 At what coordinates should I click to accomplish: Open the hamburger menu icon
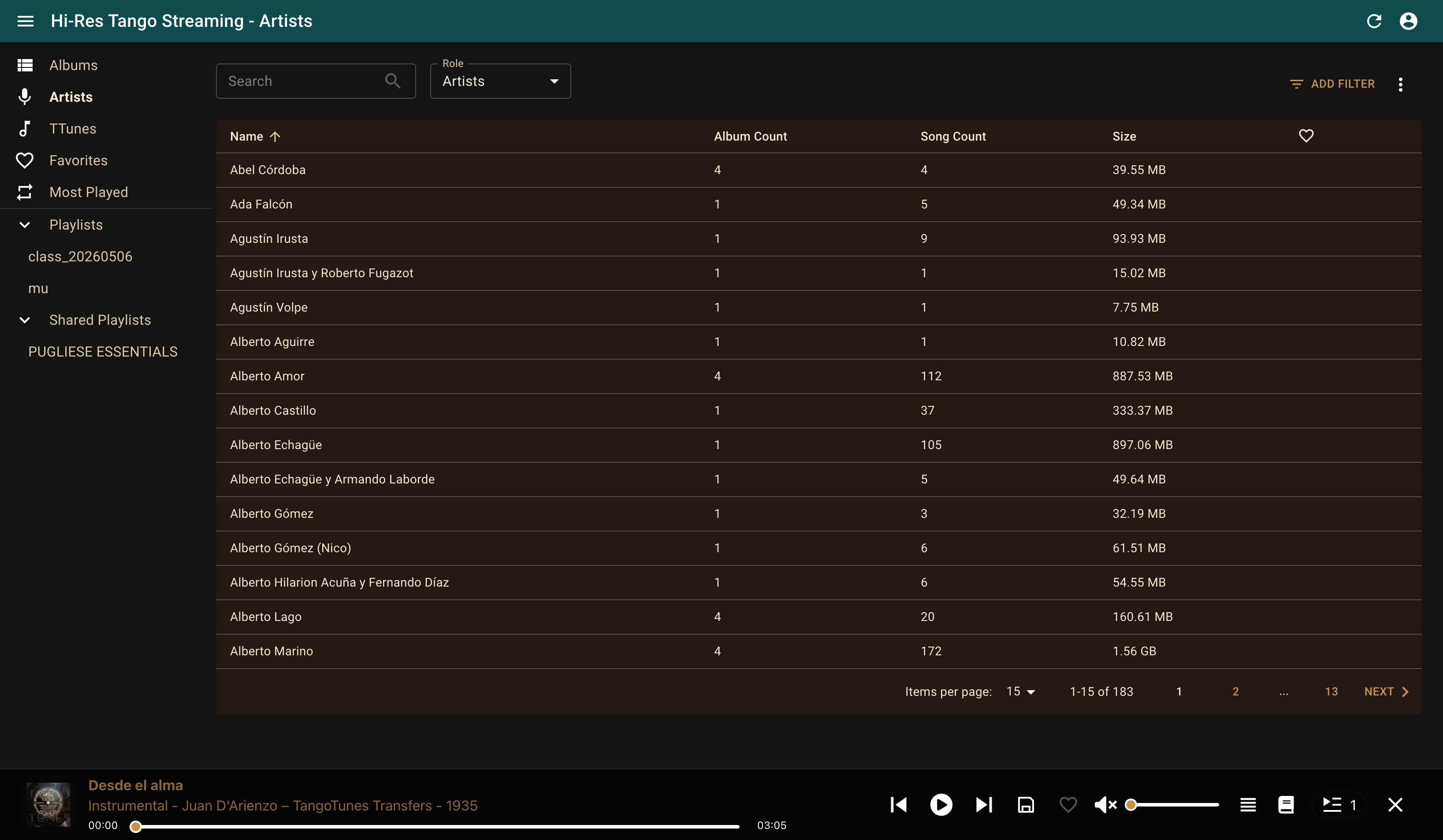click(x=25, y=21)
